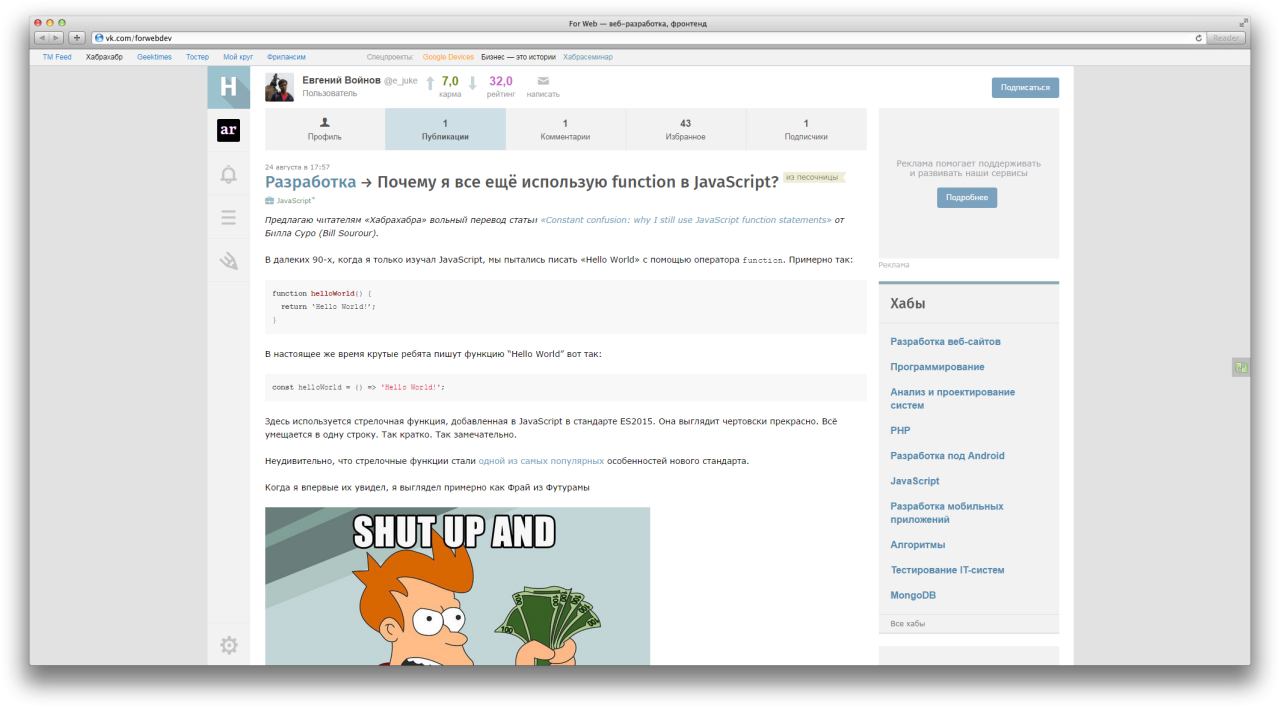Open Программирование hub in sidebar
Screen dimensions: 1280x708
tap(937, 367)
